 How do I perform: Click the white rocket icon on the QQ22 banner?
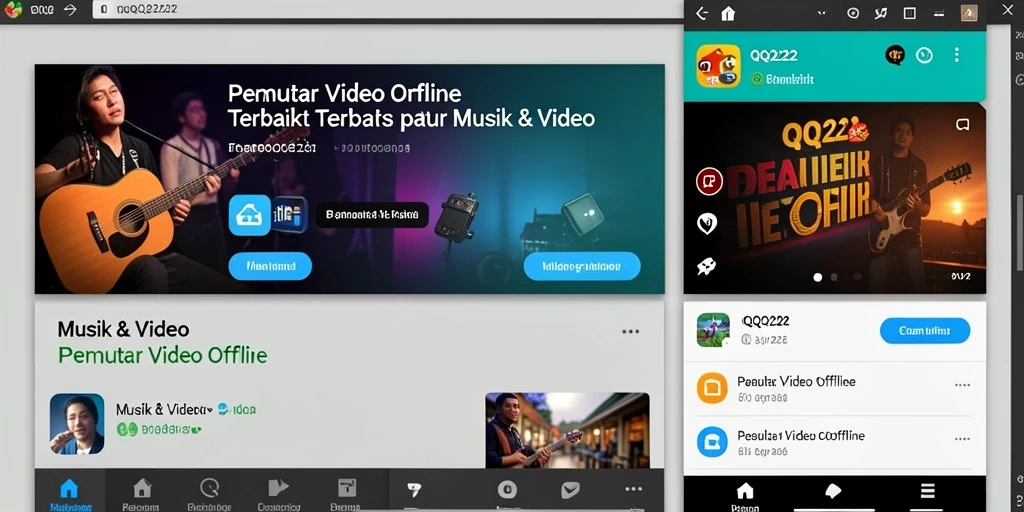pos(706,266)
